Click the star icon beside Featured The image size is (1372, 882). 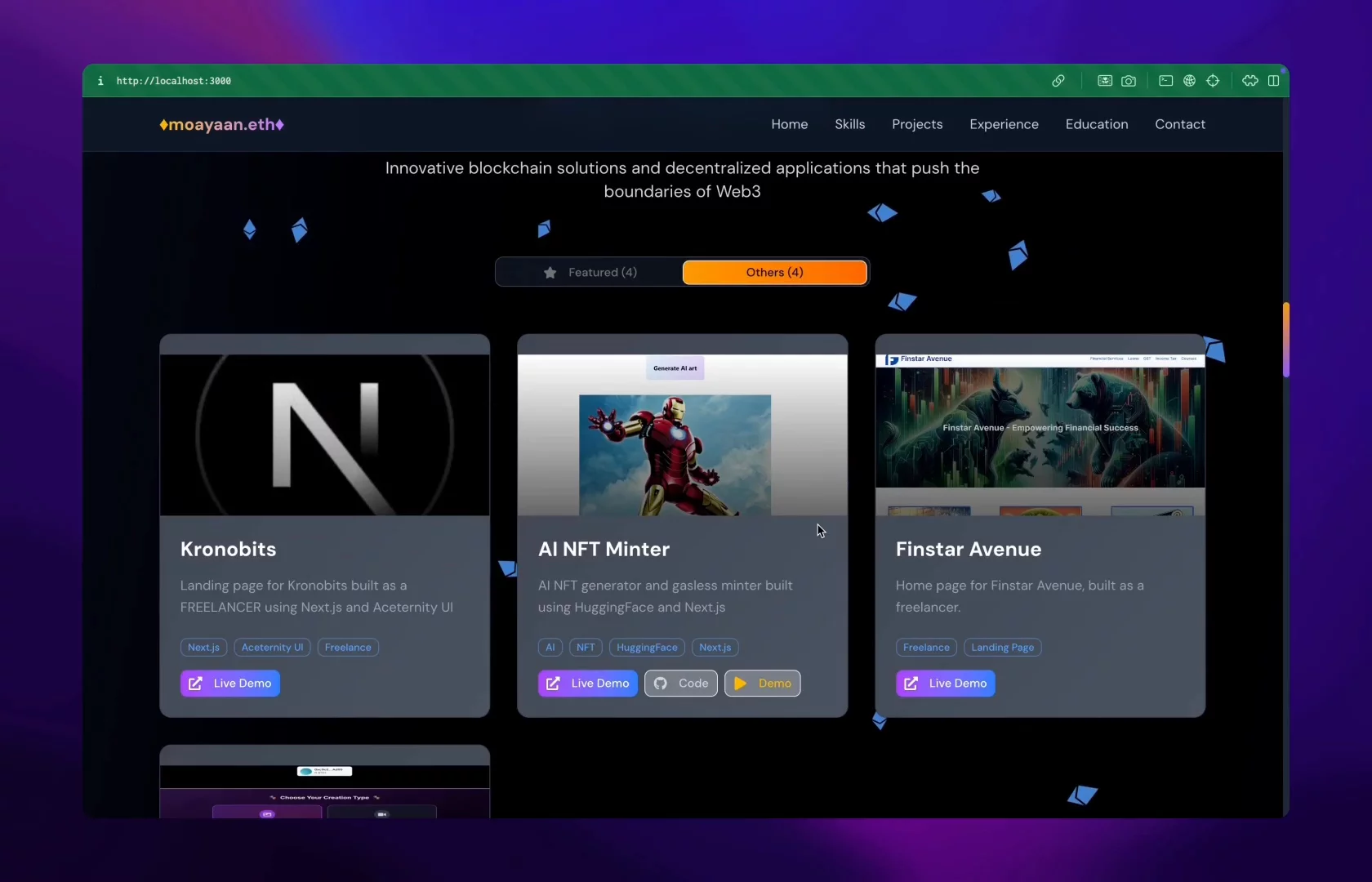(550, 273)
